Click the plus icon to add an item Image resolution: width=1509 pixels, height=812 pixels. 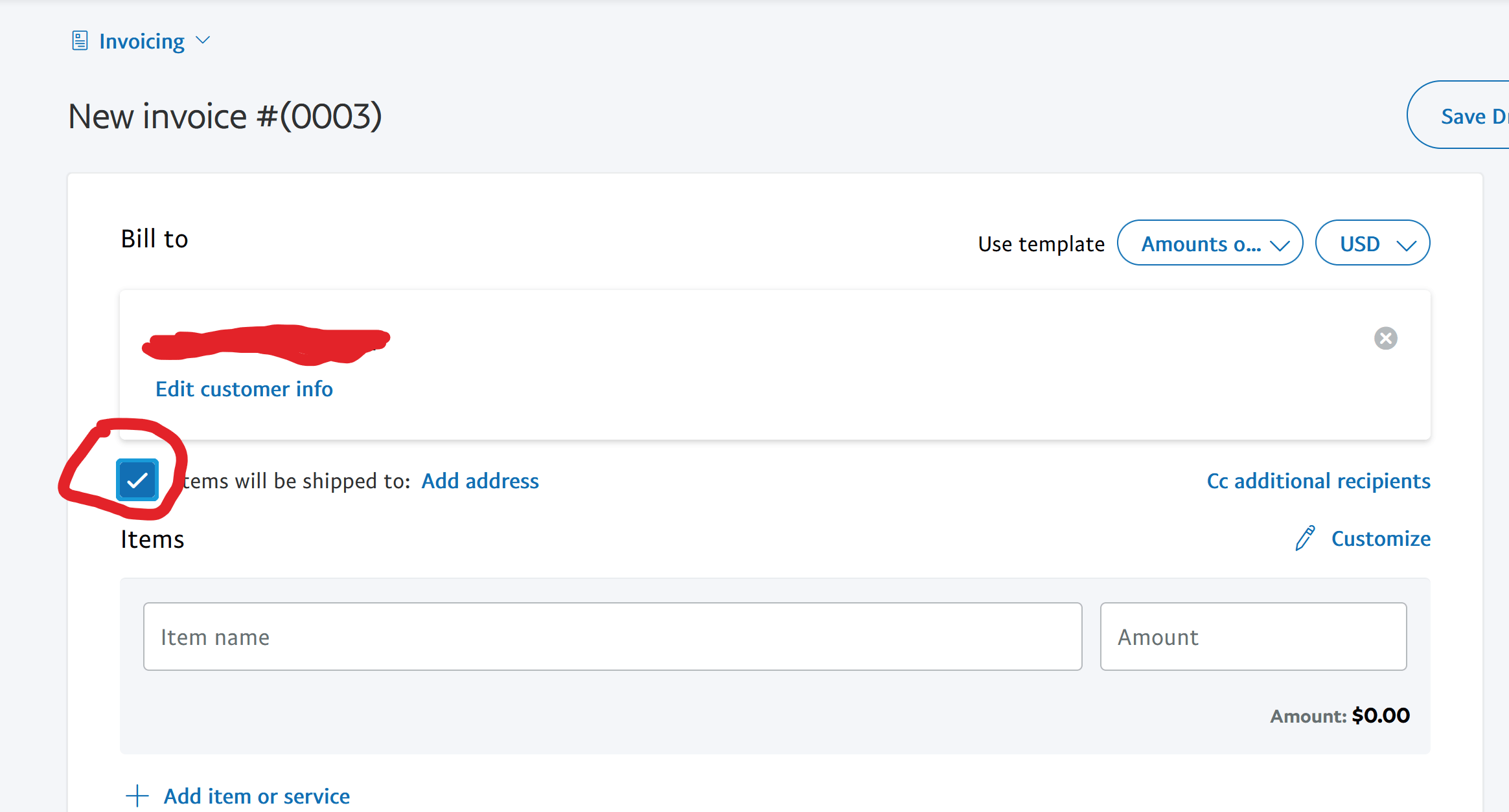click(x=137, y=796)
